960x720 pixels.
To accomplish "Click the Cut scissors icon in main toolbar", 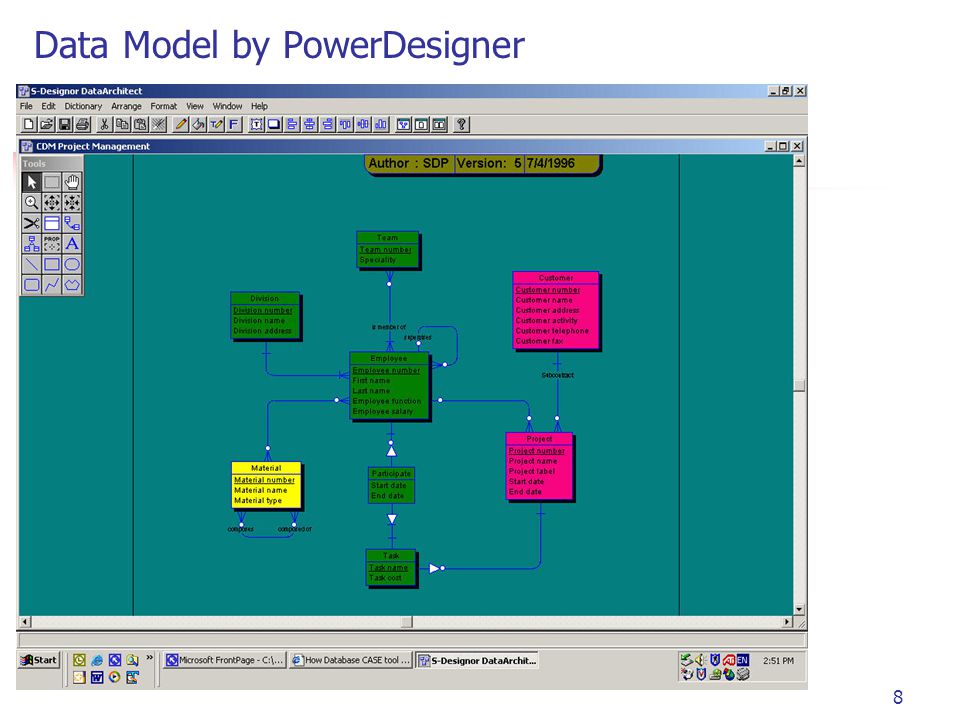I will click(105, 125).
